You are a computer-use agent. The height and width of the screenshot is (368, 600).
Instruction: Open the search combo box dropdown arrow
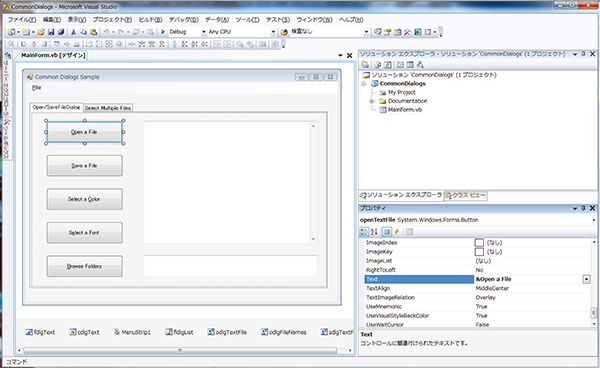(x=366, y=32)
